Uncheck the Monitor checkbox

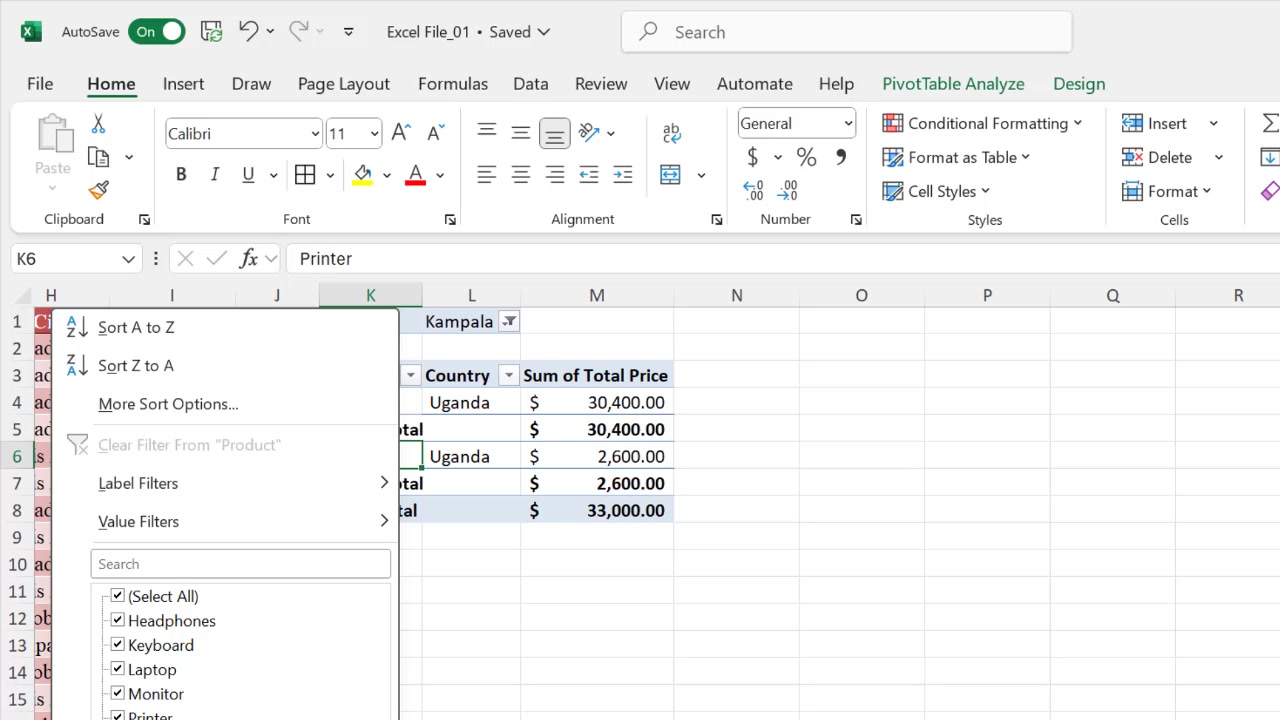[117, 693]
